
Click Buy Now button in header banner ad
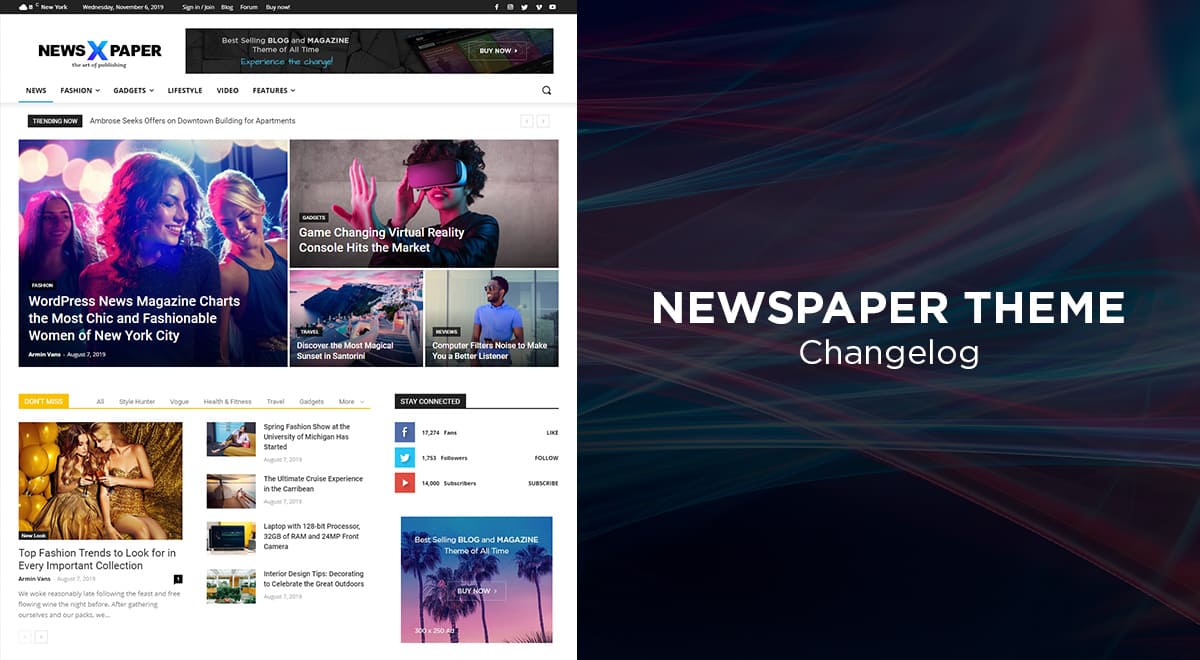pyautogui.click(x=498, y=50)
